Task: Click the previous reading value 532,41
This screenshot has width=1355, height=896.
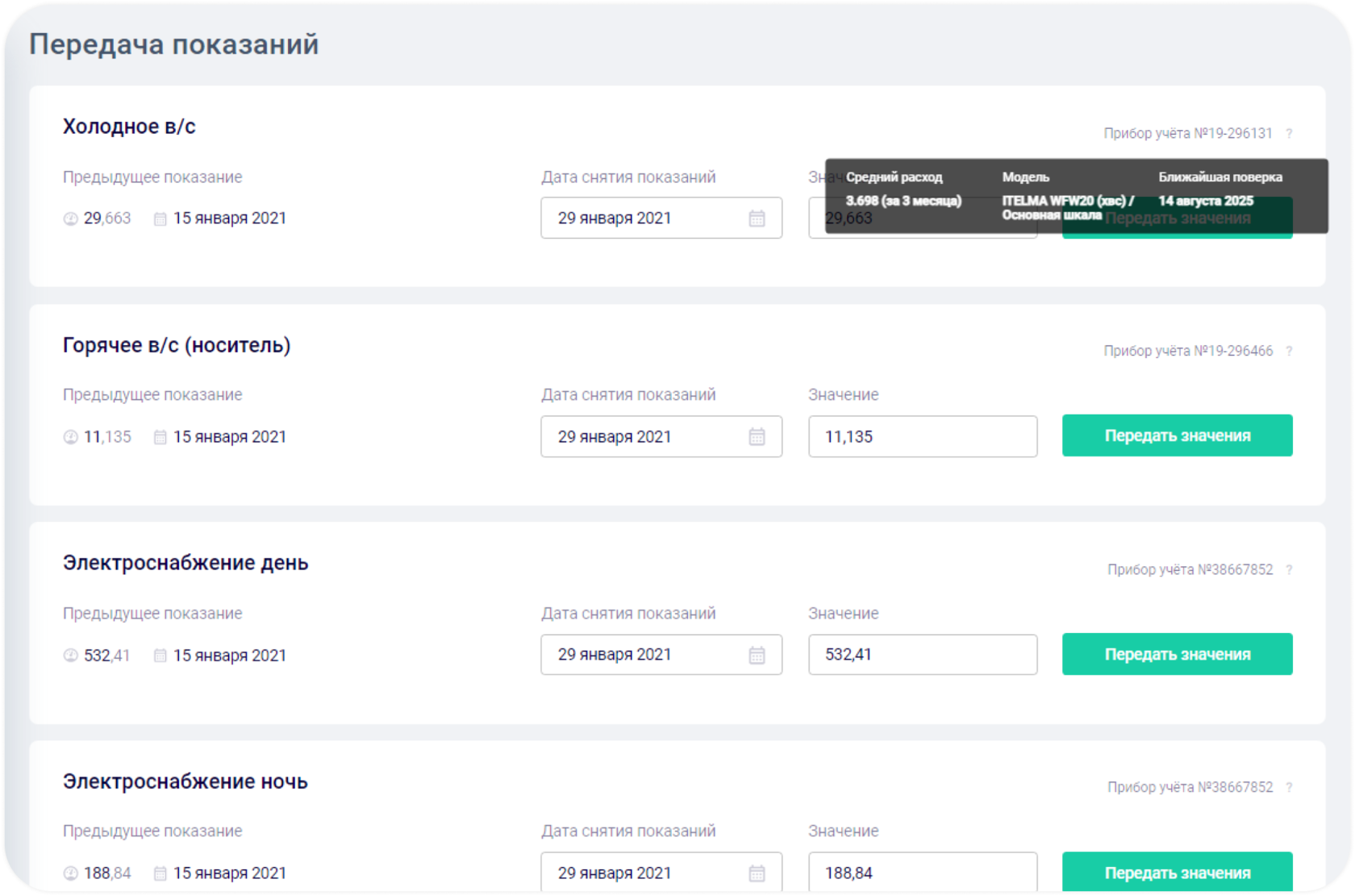Action: [x=107, y=656]
